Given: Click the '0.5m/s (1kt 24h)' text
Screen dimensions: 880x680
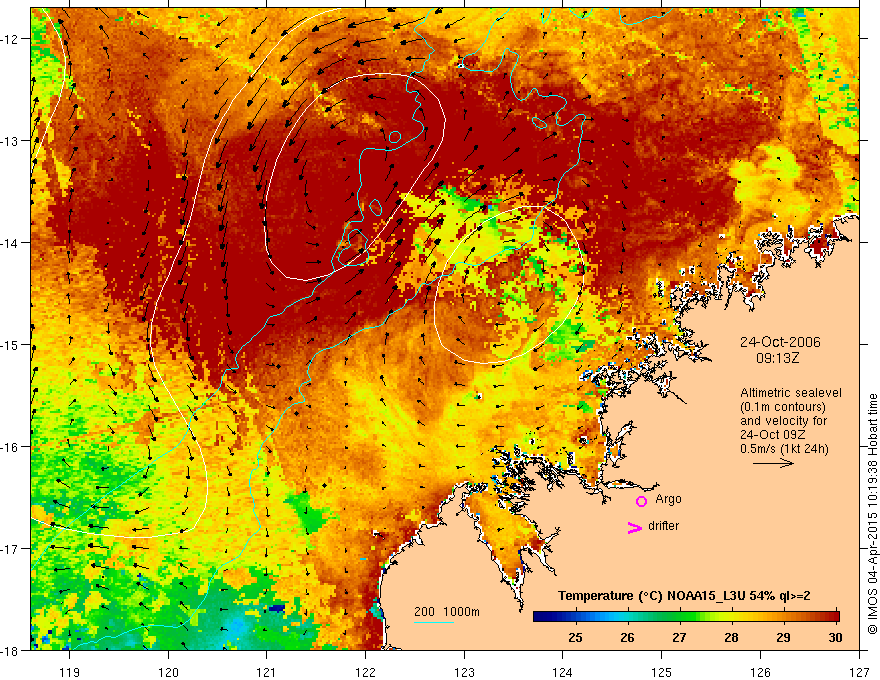Looking at the screenshot, I should (784, 449).
